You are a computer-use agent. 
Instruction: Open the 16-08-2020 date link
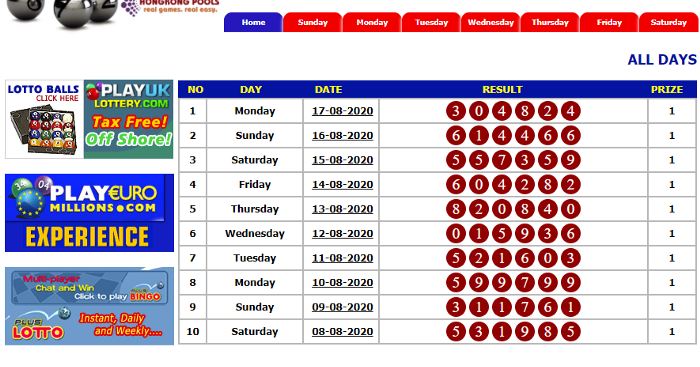click(x=342, y=135)
